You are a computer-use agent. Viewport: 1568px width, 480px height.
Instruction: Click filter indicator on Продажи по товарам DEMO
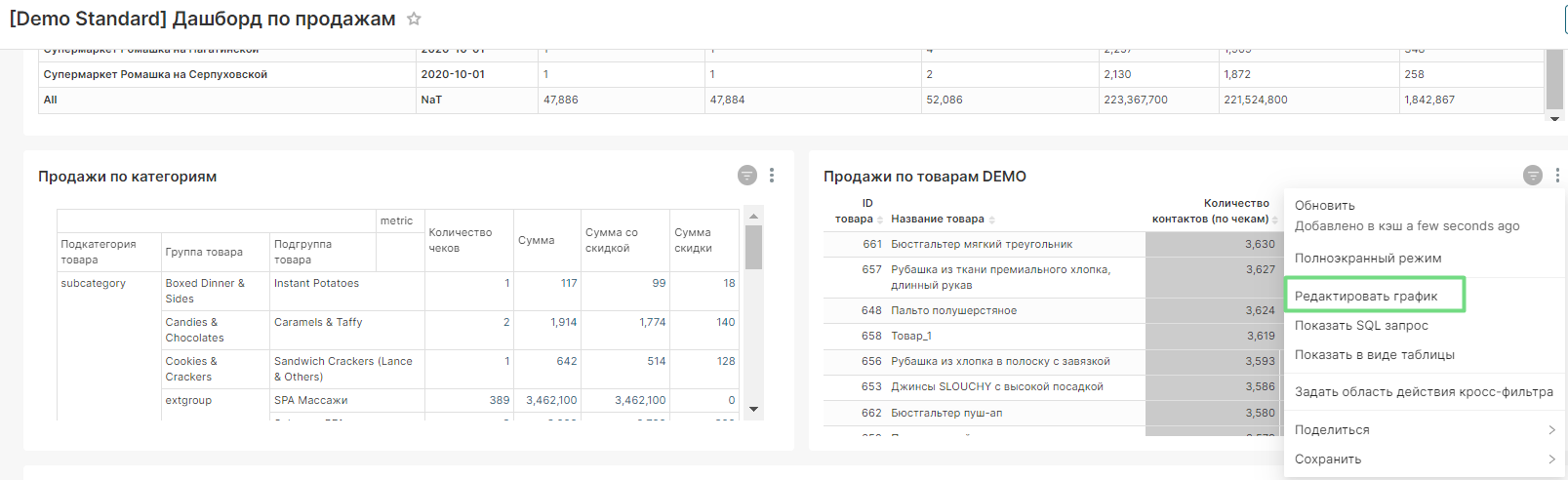coord(1532,176)
